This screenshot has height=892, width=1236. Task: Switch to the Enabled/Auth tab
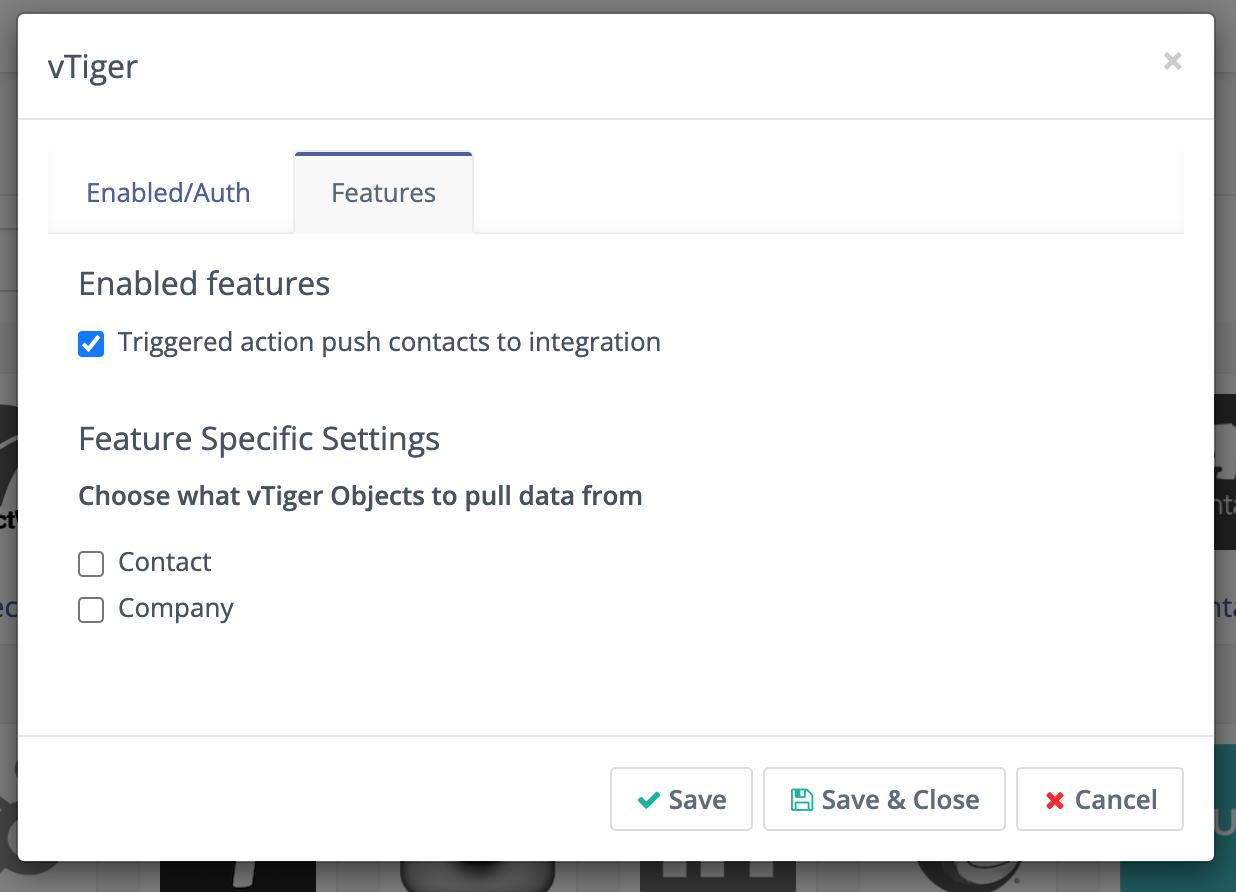pyautogui.click(x=168, y=192)
